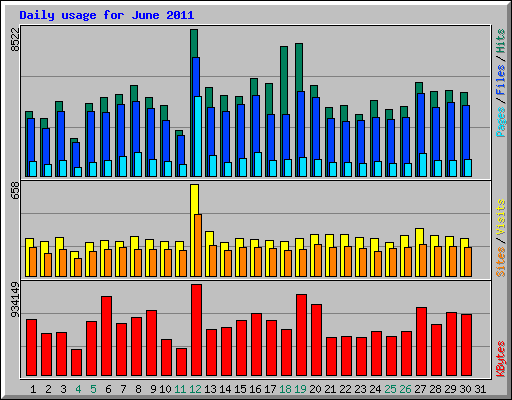This screenshot has height=400, width=512.
Task: Click the green hits bar for day 4
Action: pyautogui.click(x=74, y=140)
